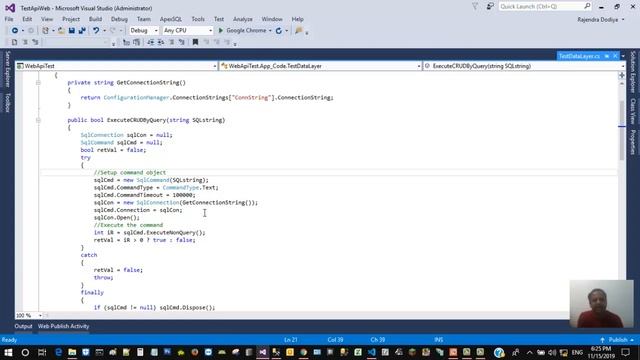
Task: Click the Quick Launch search magnifier
Action: pyautogui.click(x=587, y=6)
